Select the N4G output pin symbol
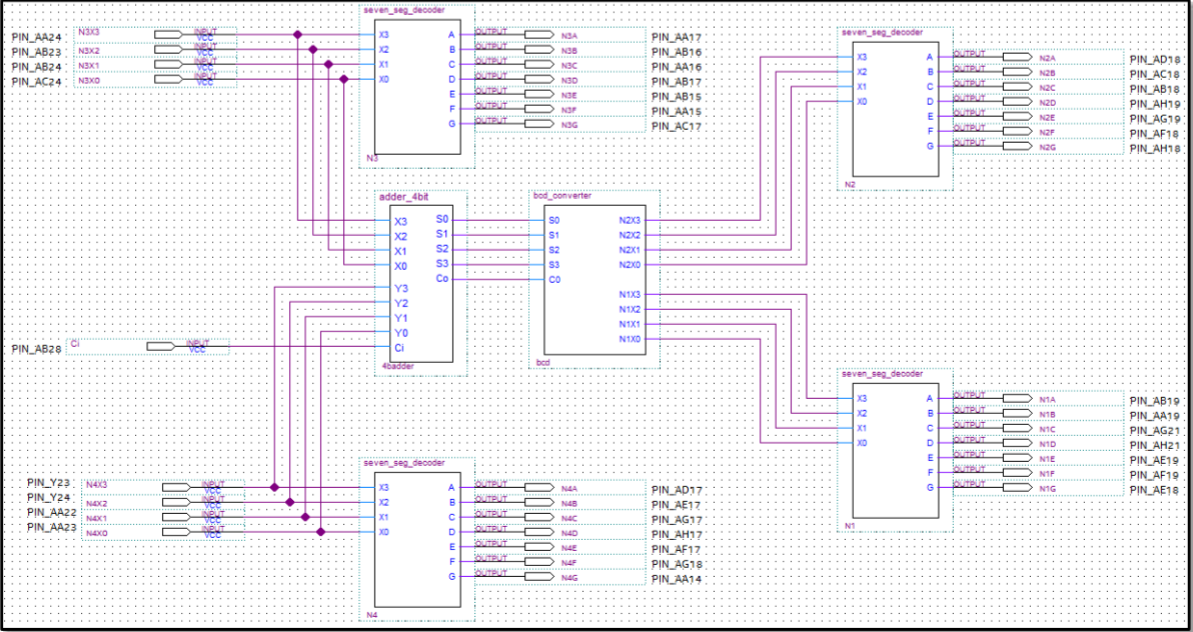This screenshot has width=1193, height=632. tap(538, 577)
